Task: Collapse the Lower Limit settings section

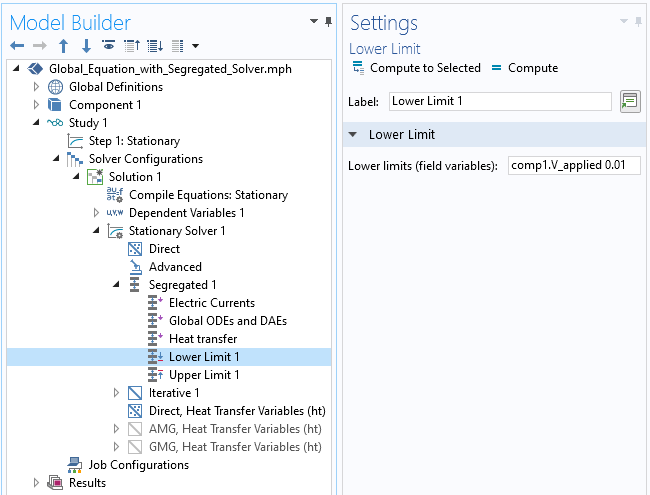Action: pyautogui.click(x=353, y=134)
